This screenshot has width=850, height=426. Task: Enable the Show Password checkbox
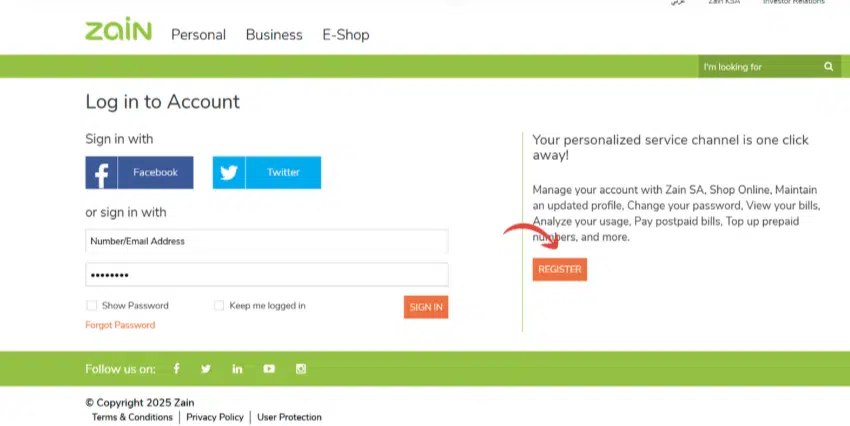(x=92, y=306)
